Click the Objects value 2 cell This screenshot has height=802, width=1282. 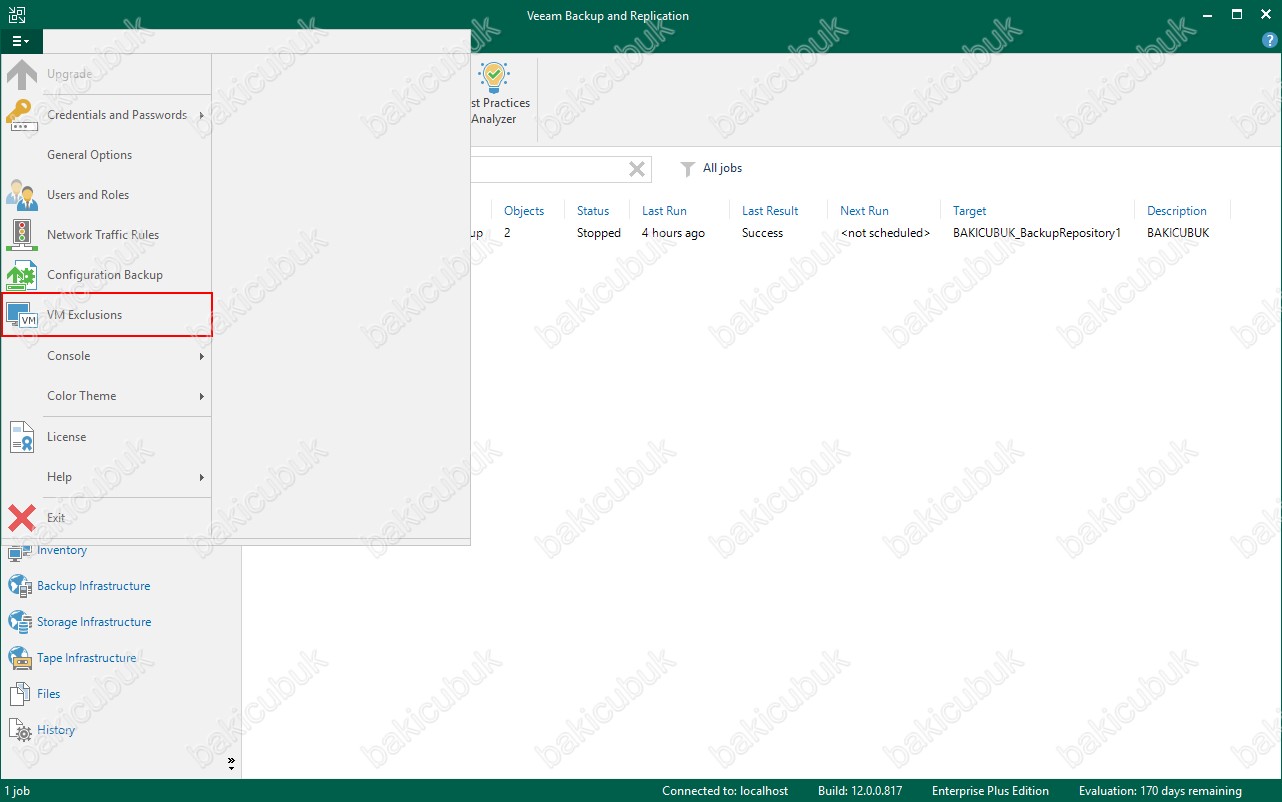507,233
